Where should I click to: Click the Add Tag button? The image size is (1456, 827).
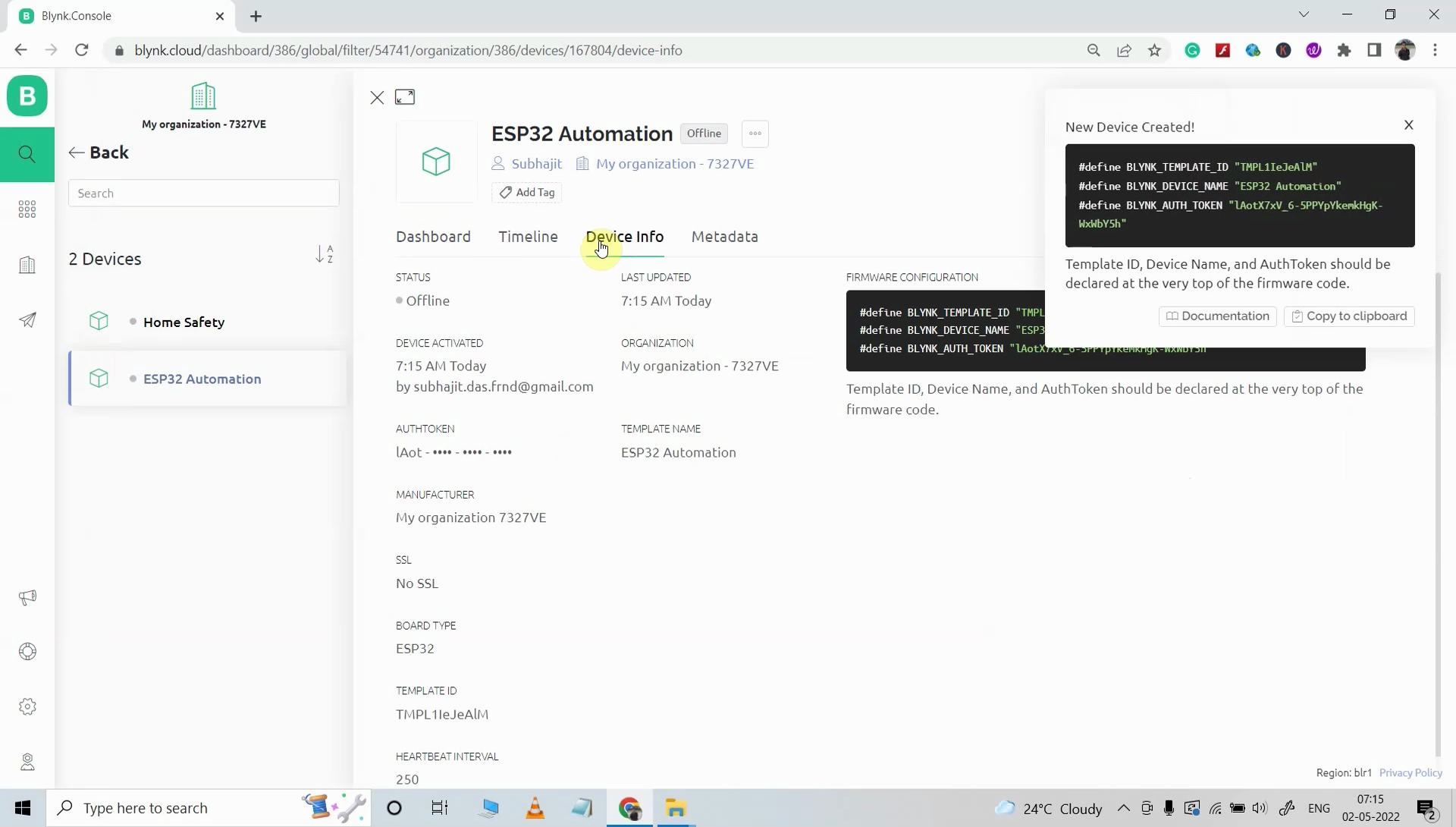click(x=527, y=193)
